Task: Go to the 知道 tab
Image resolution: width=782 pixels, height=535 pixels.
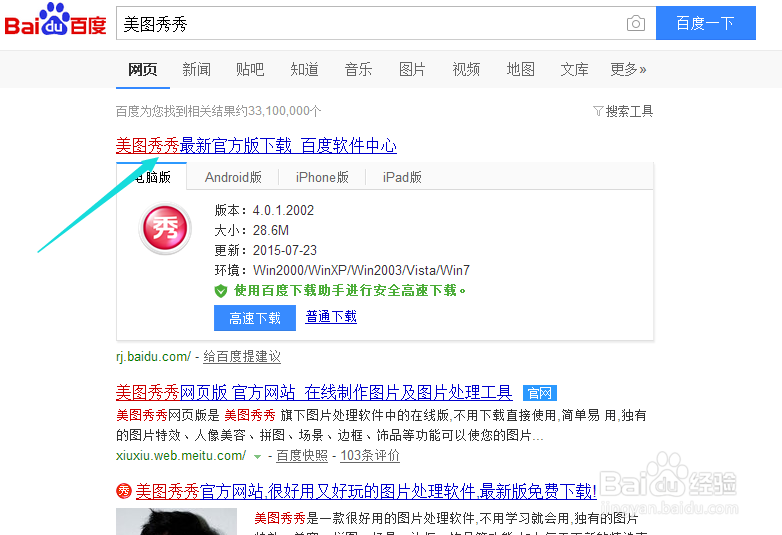Action: tap(304, 70)
